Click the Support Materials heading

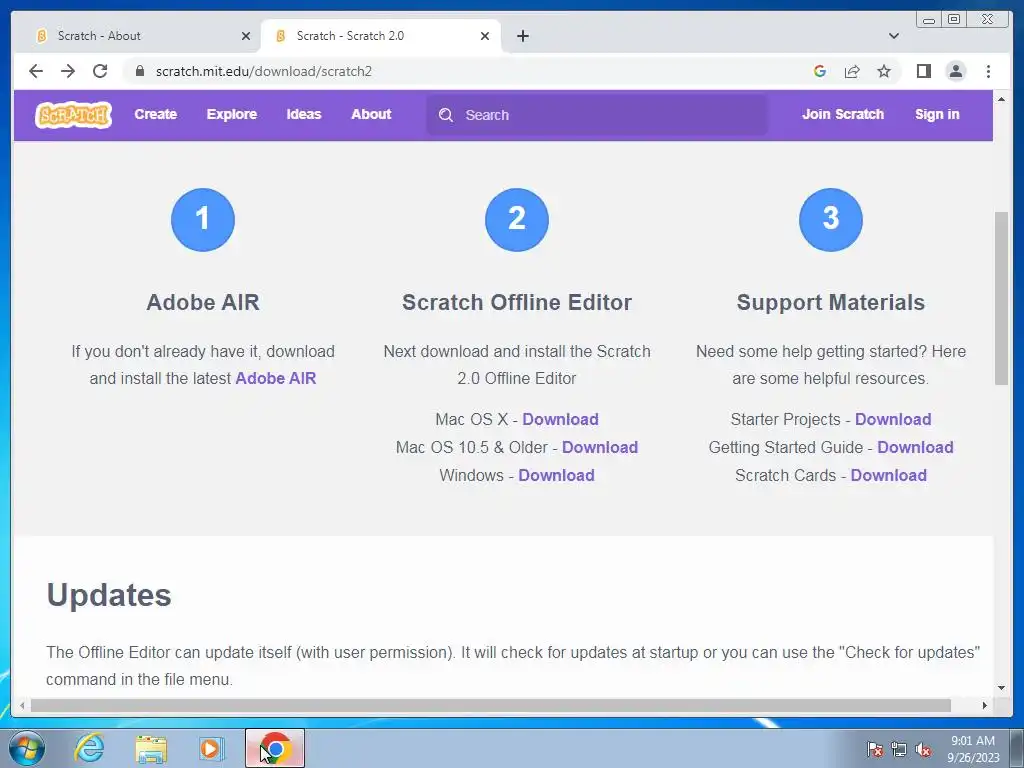831,302
